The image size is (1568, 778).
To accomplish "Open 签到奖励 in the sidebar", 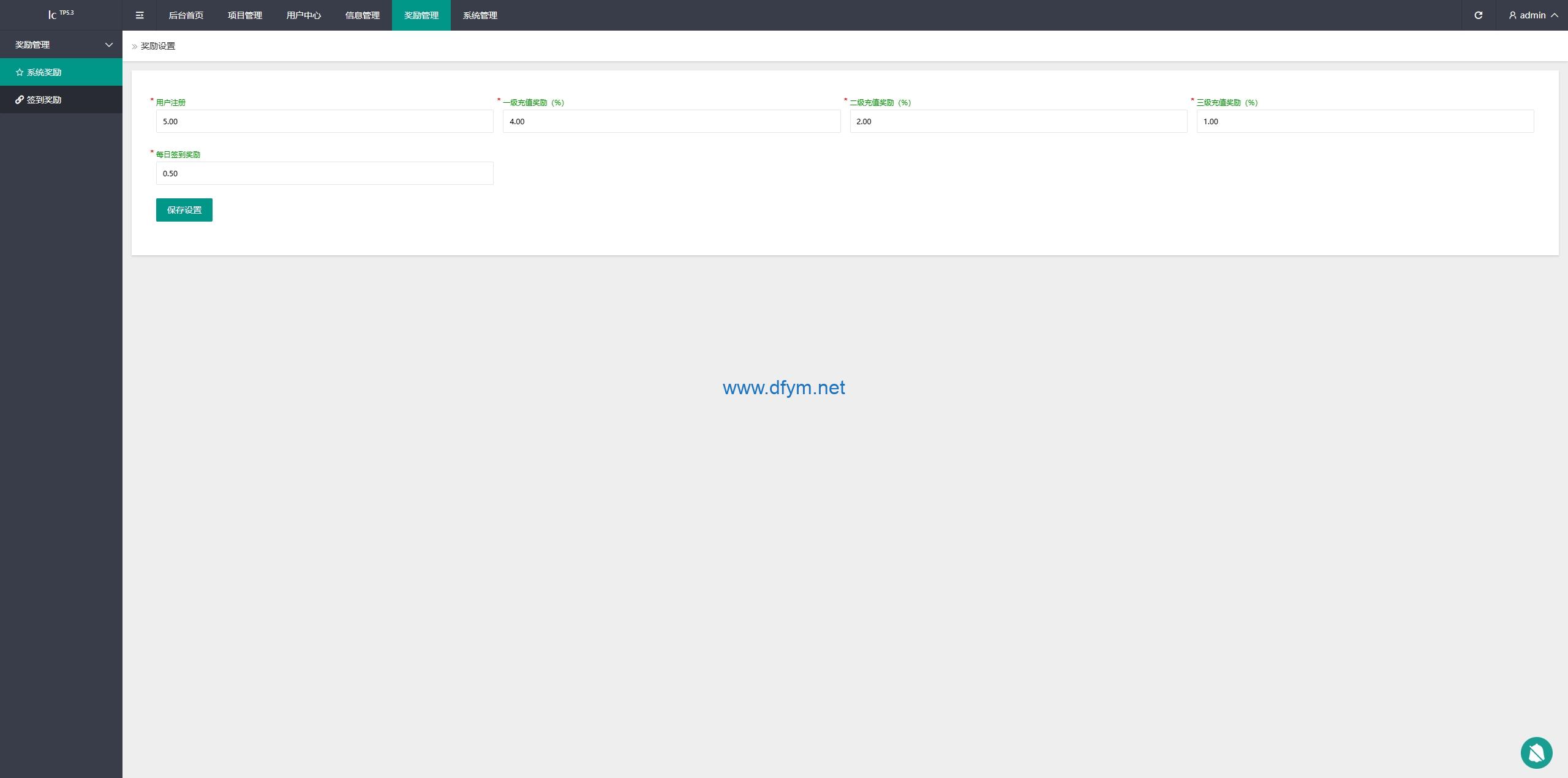I will click(61, 100).
